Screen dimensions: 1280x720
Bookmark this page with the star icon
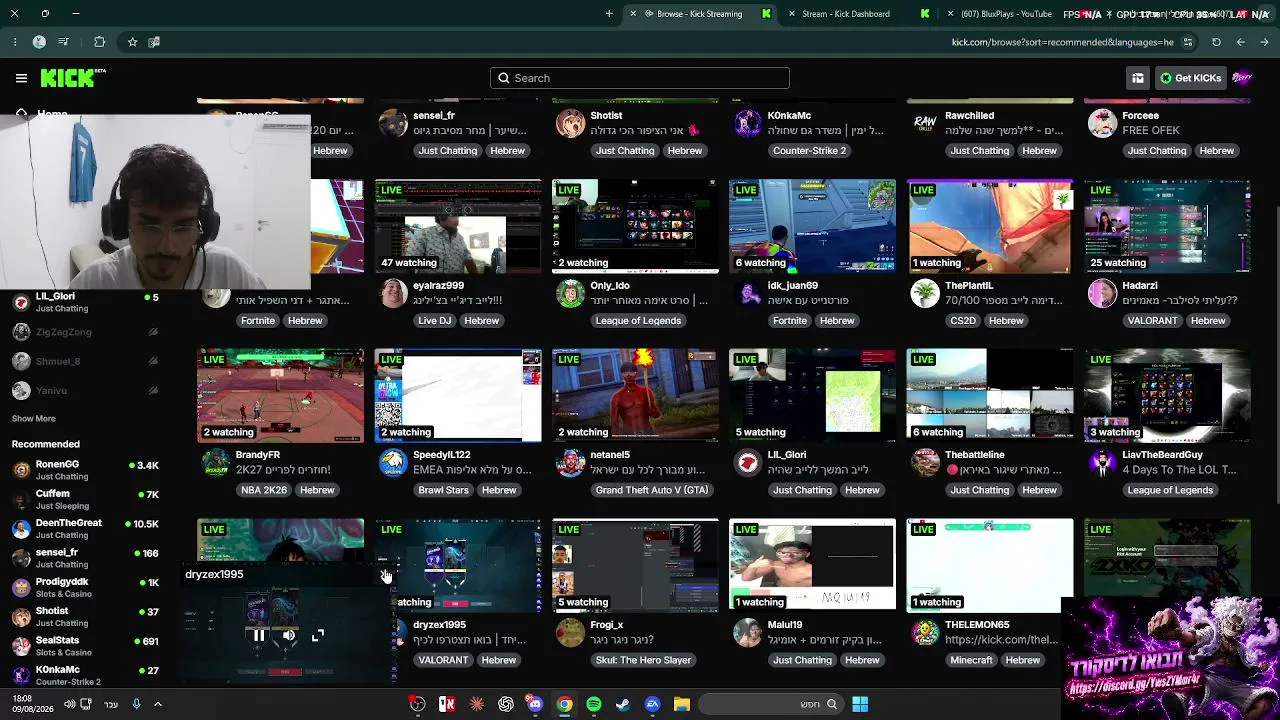tap(132, 42)
